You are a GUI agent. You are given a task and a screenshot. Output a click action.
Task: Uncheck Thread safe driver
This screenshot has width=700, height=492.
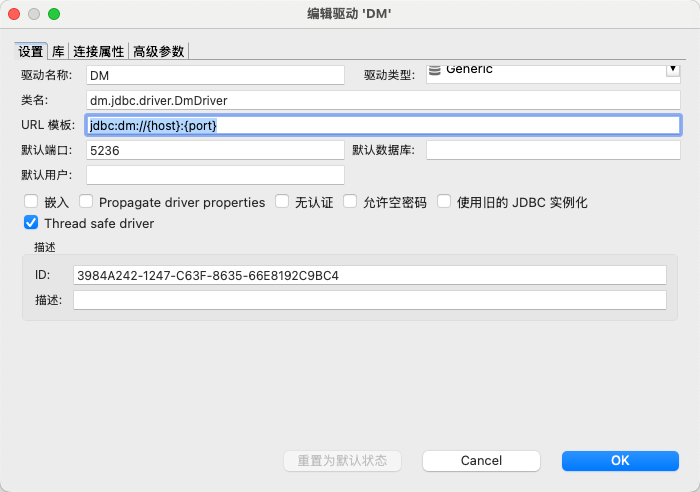pyautogui.click(x=31, y=222)
